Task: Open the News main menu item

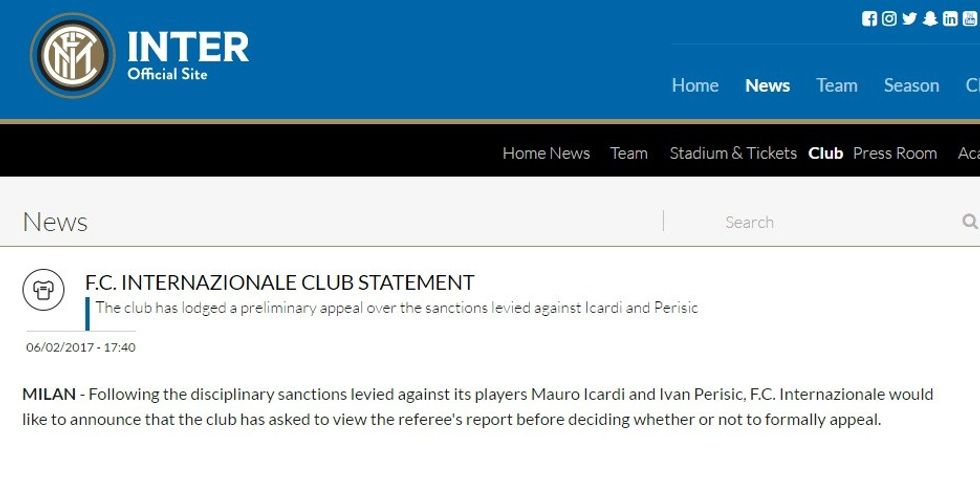Action: pos(767,86)
